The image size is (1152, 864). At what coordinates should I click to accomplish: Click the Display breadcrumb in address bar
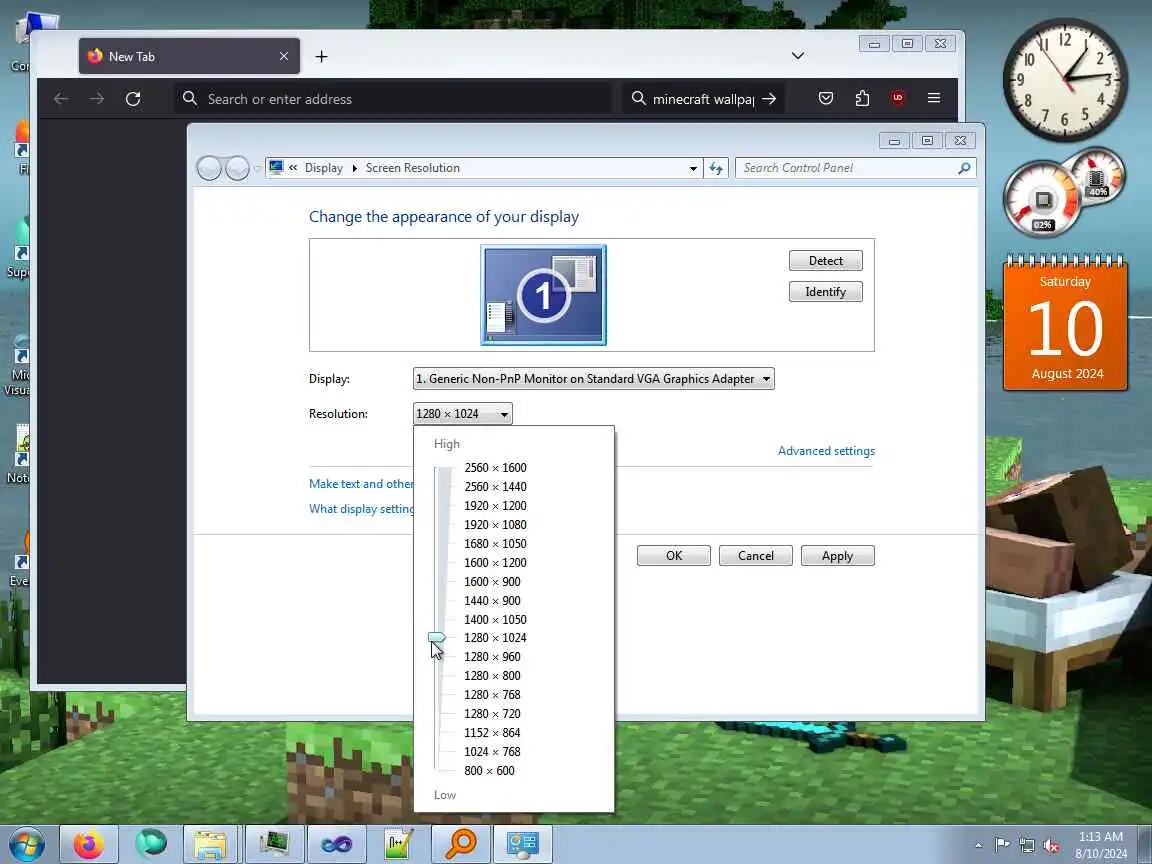[323, 168]
